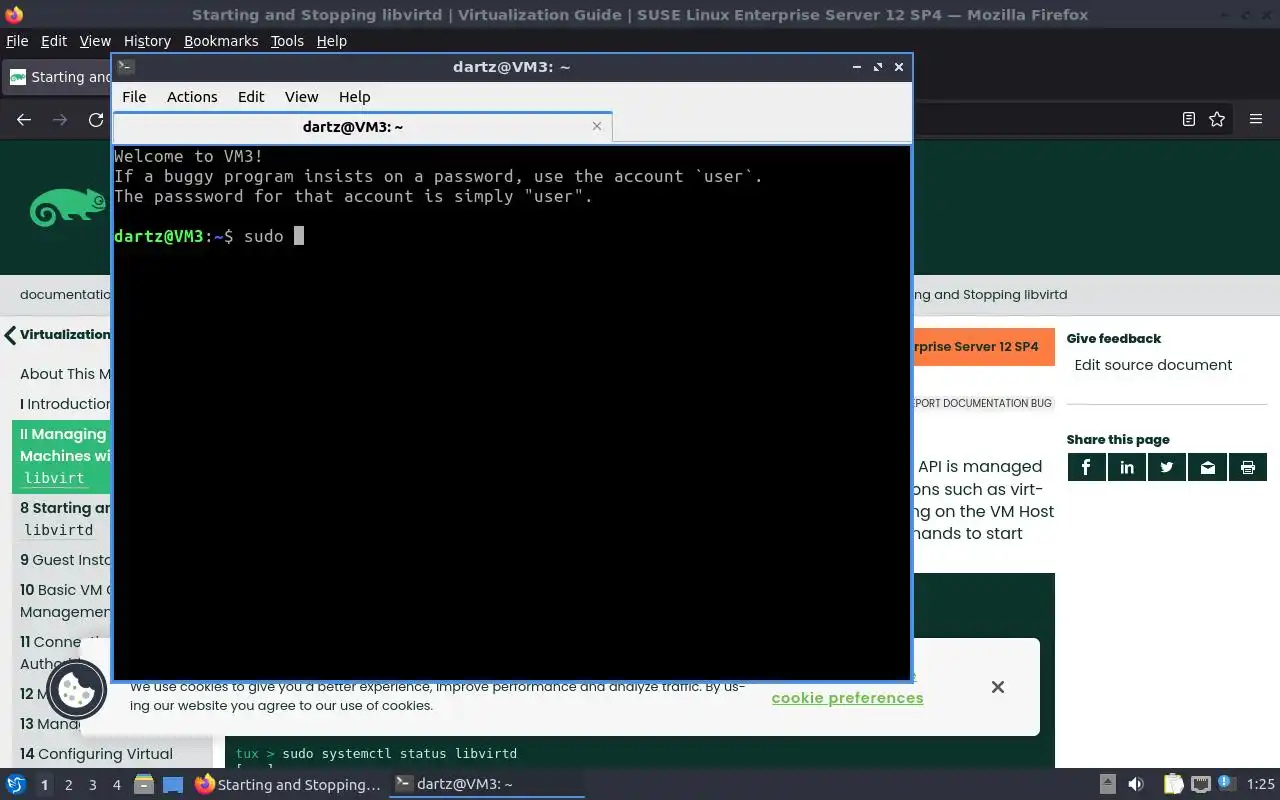Show desktop using taskbar icon
Viewport: 1280px width, 800px height.
click(173, 784)
